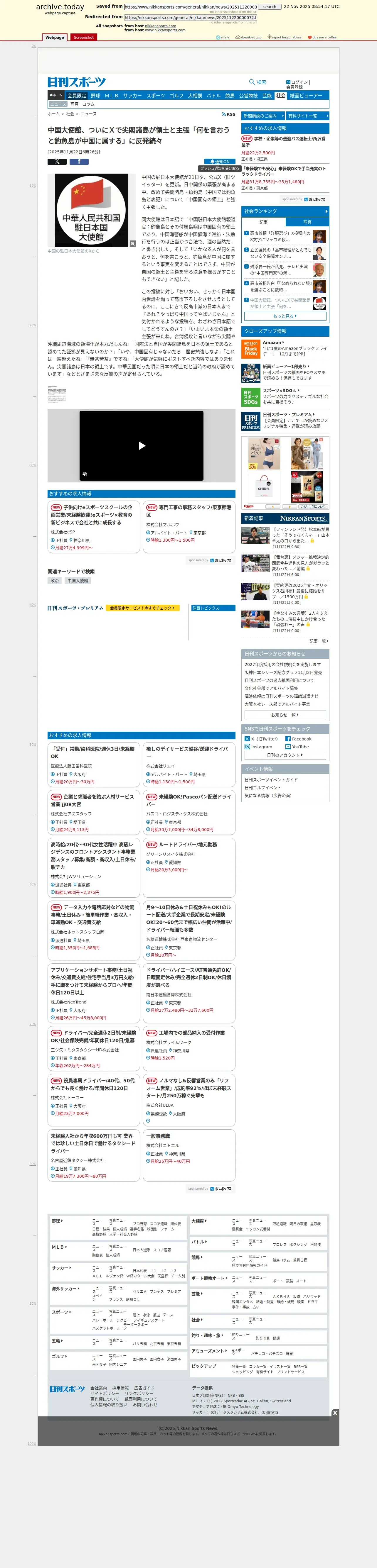Open the X (旧Twitter) social link
This screenshot has width=377, height=1568.
coord(261,739)
